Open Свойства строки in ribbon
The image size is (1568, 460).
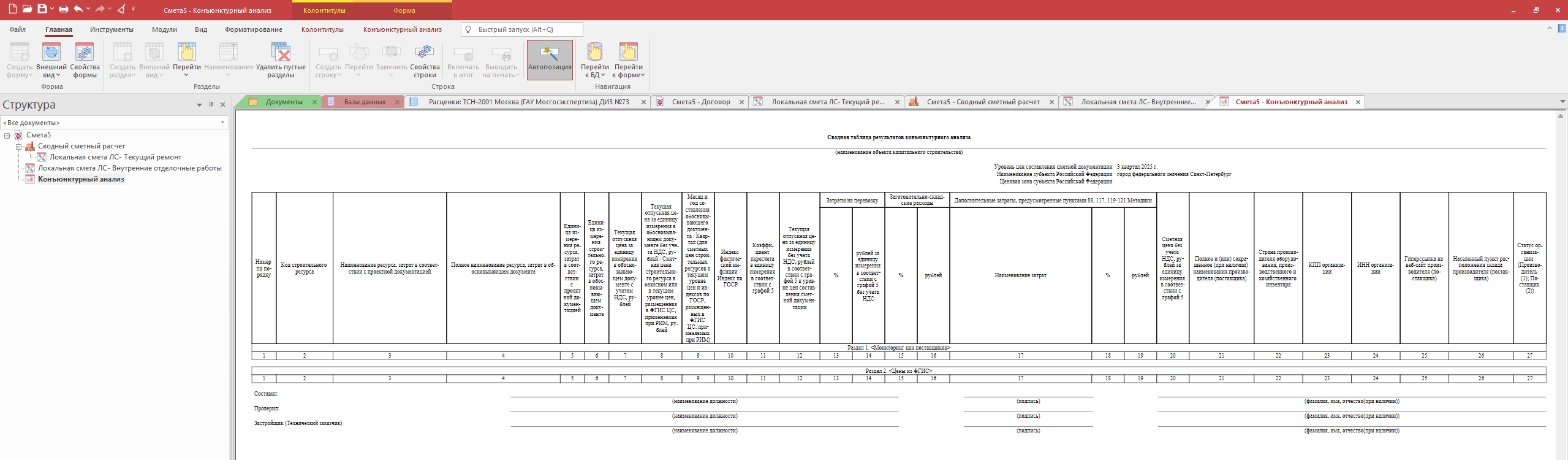click(425, 60)
